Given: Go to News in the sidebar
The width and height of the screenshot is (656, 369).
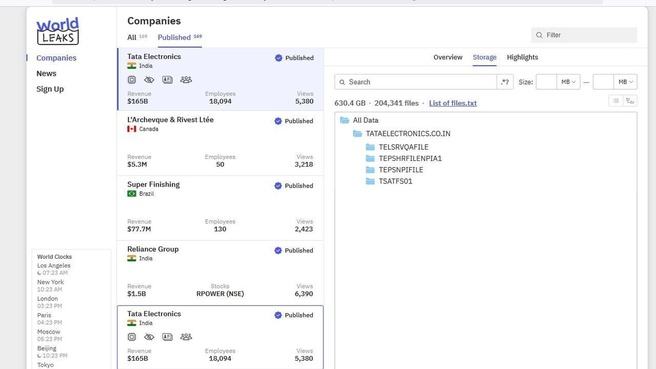Looking at the screenshot, I should 46,74.
